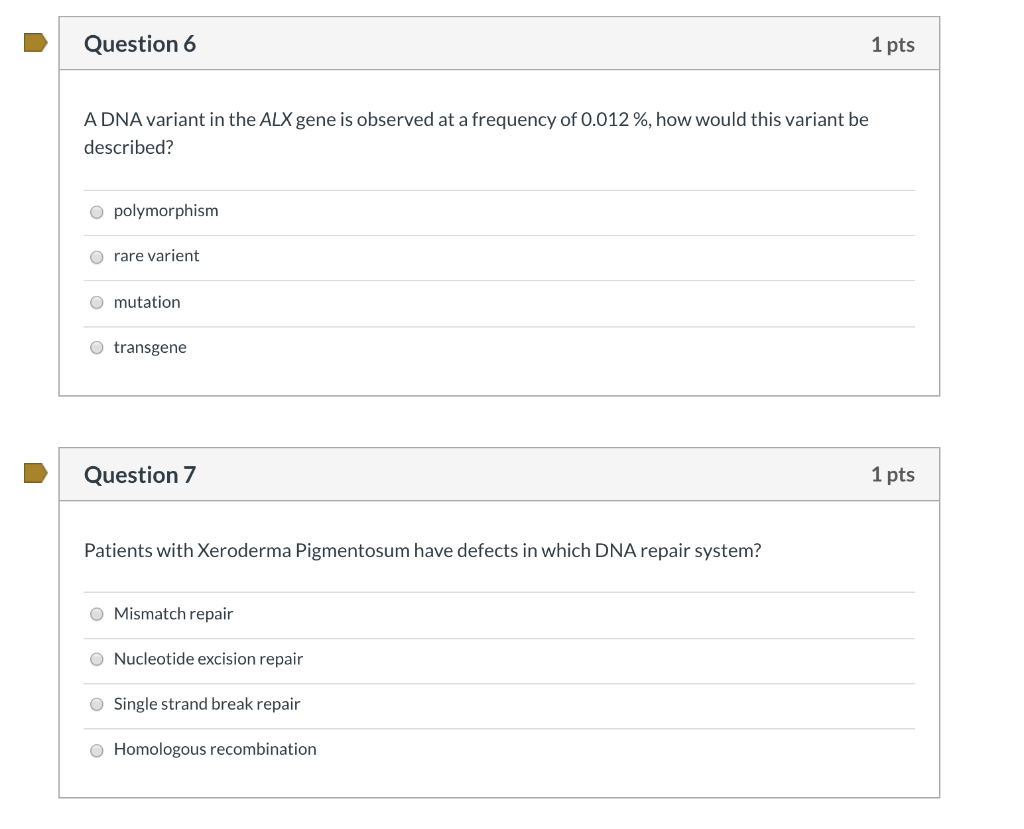The width and height of the screenshot is (1024, 829).
Task: Click the transgene label text
Action: coord(150,348)
